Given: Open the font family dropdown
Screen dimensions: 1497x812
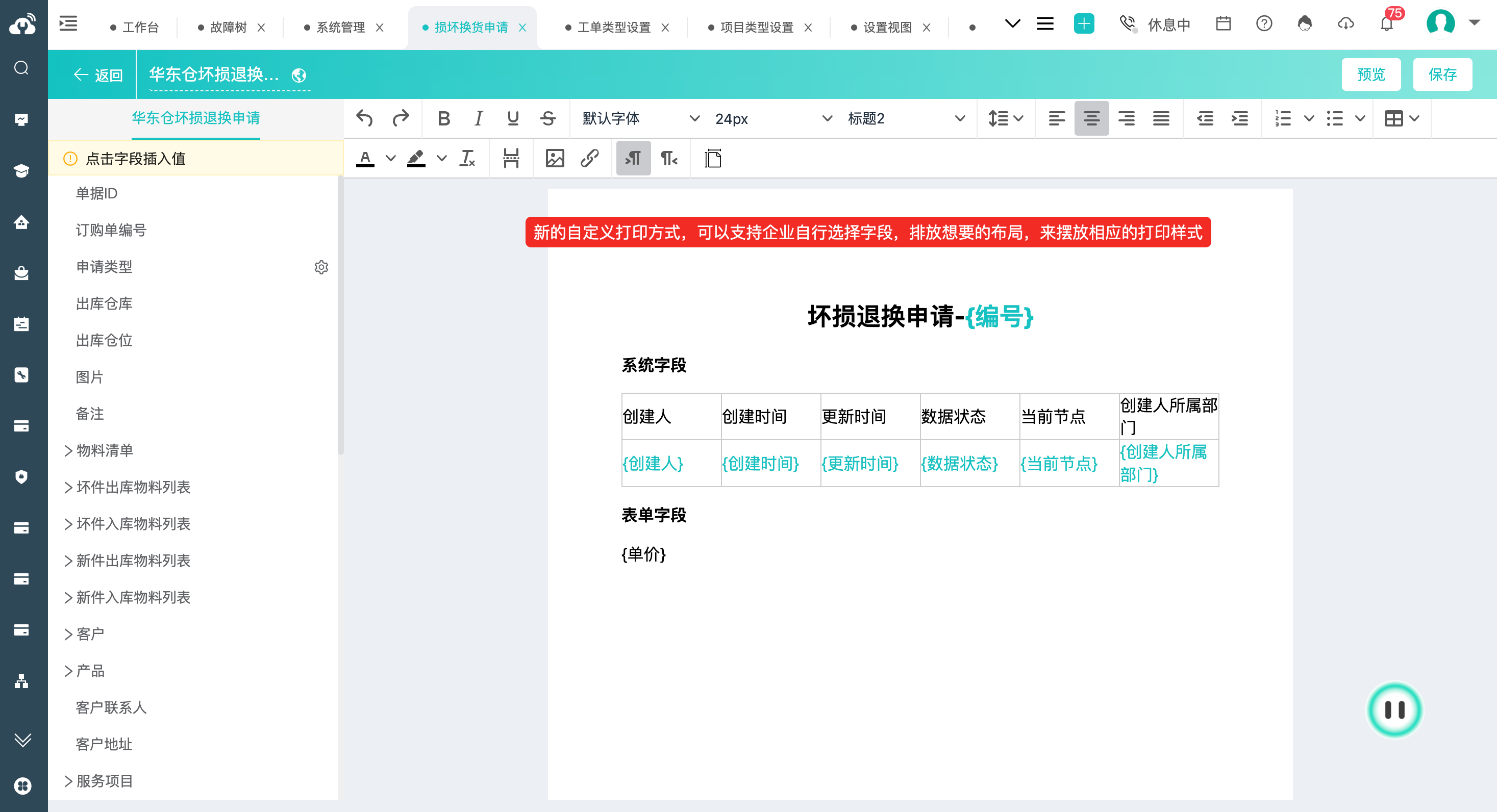Looking at the screenshot, I should [640, 118].
